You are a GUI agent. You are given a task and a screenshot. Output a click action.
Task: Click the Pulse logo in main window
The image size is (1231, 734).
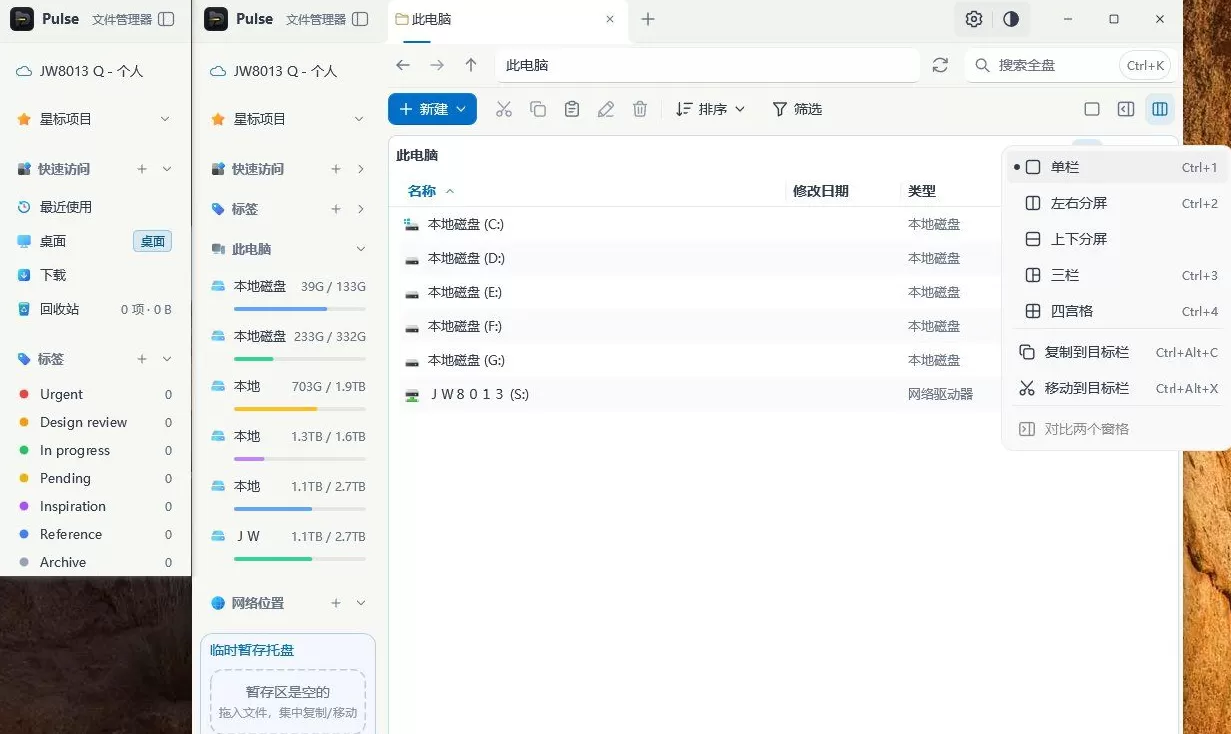[x=216, y=19]
